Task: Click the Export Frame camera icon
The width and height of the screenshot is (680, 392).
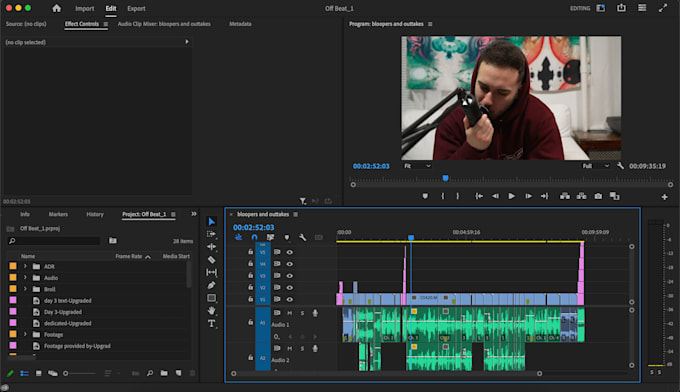Action: pos(598,196)
